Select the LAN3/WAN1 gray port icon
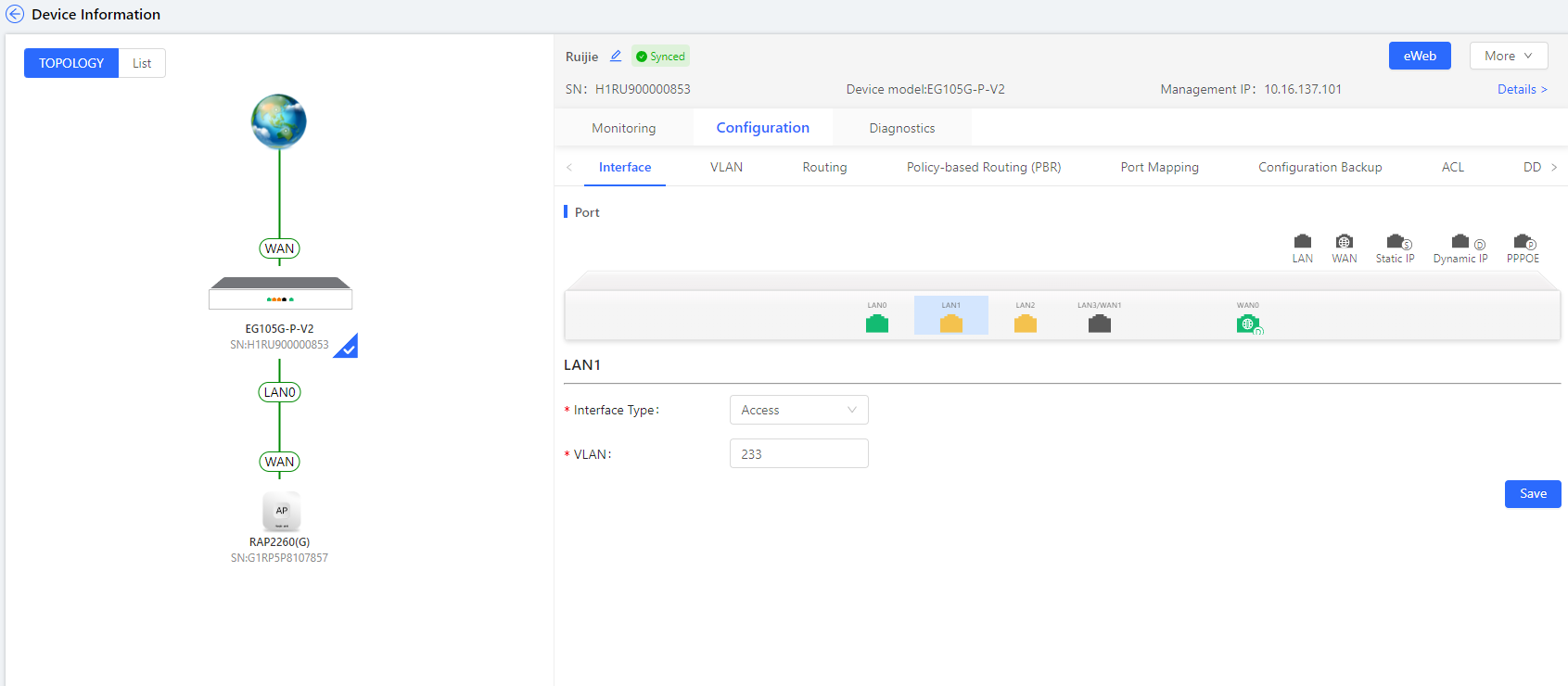The image size is (1568, 686). pos(1100,324)
